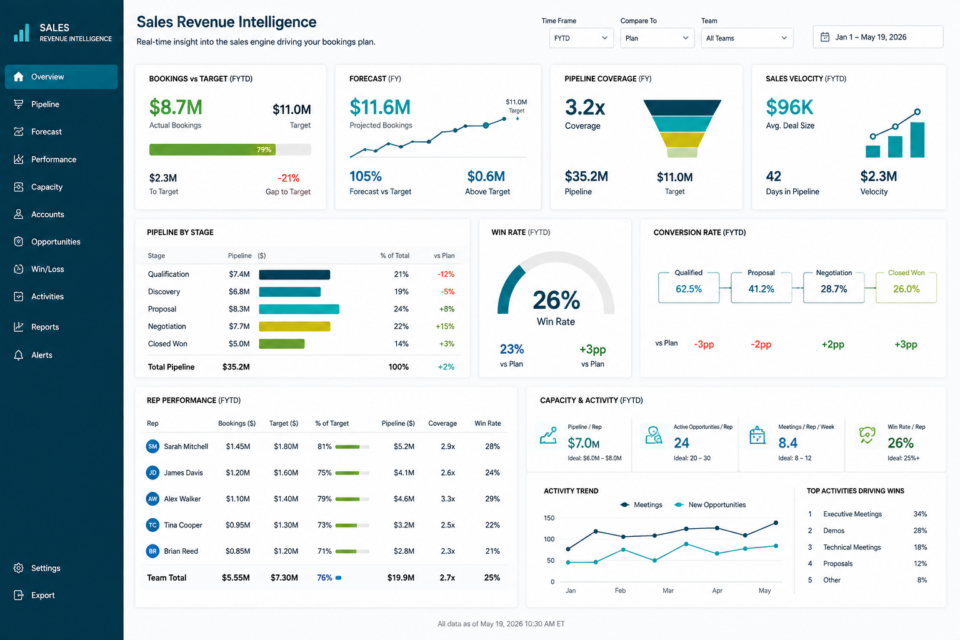The image size is (960, 640).
Task: Click the Qualified 62.5% conversion box
Action: point(689,287)
